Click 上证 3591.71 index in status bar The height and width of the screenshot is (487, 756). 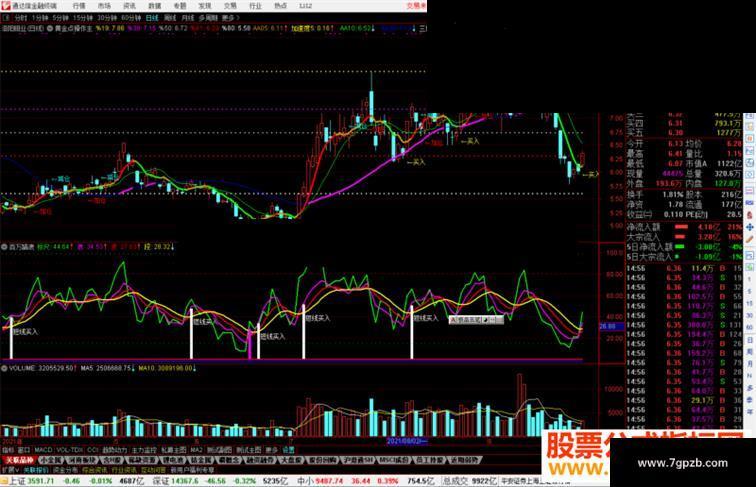32,481
